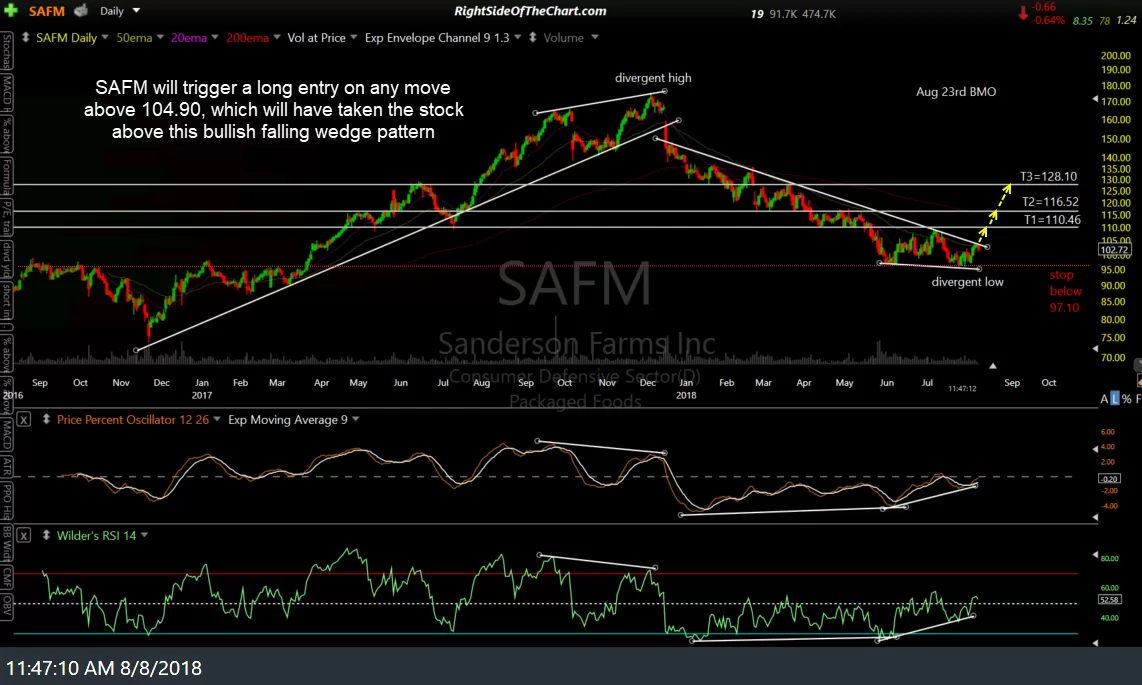Click the move arrows before SAFM Daily

tap(25, 38)
